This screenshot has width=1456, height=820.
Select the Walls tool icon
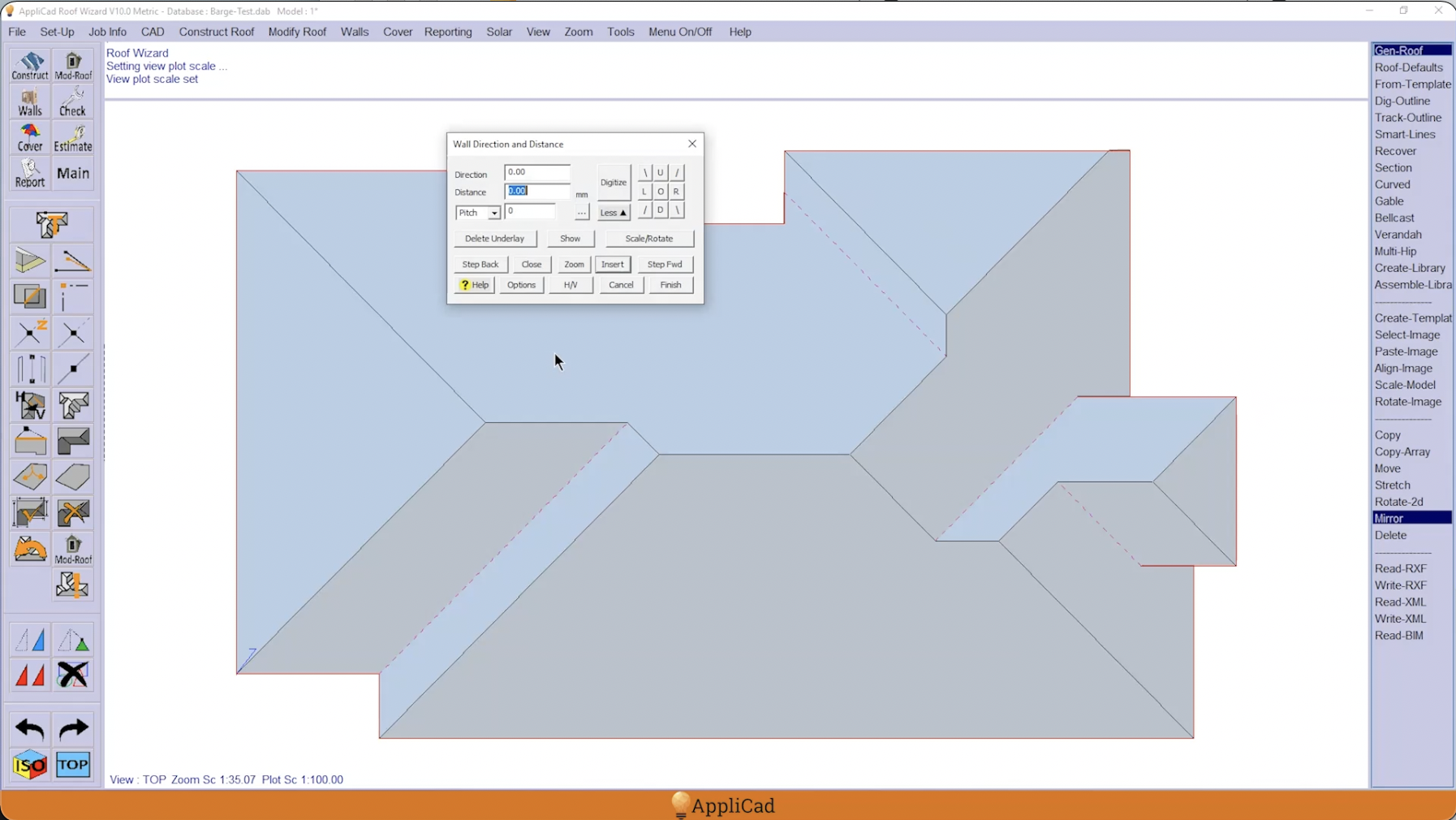click(x=29, y=101)
